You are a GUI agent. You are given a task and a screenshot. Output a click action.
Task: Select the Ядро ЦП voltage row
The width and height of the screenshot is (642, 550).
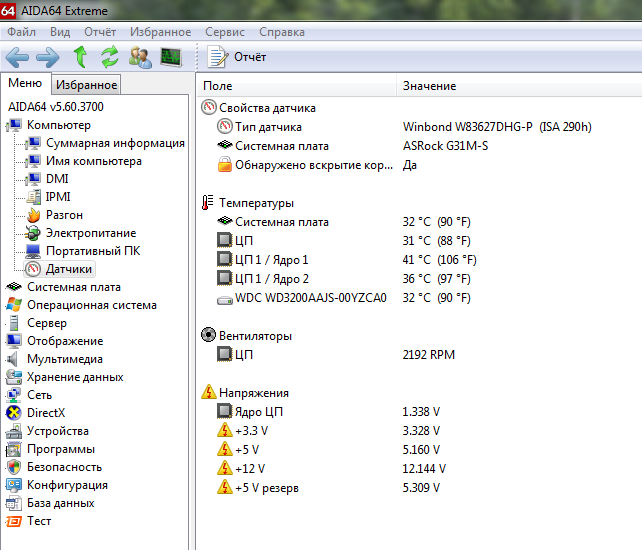(x=250, y=412)
